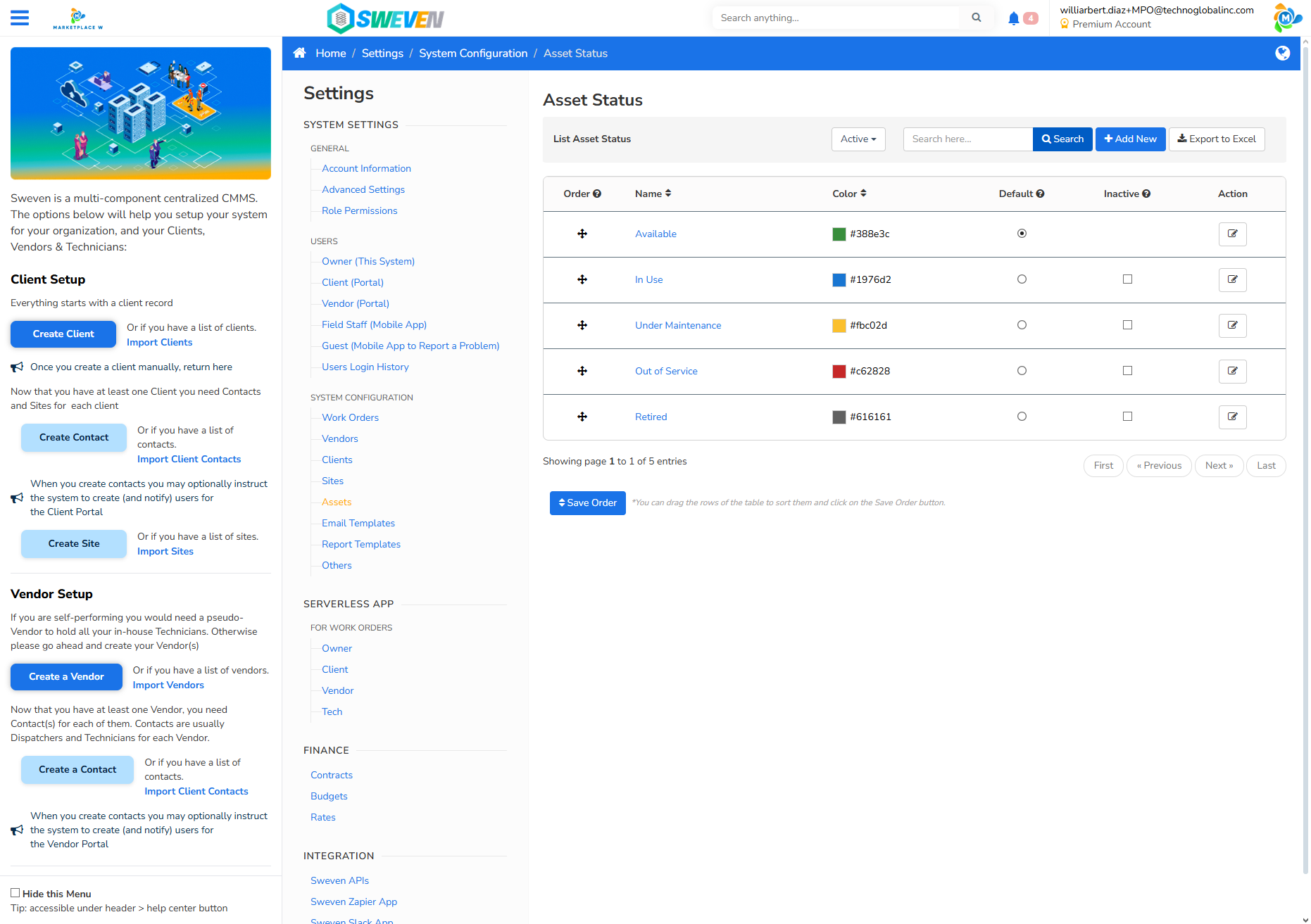This screenshot has height=924, width=1311.
Task: Go to System Configuration breadcrumb
Action: (473, 53)
